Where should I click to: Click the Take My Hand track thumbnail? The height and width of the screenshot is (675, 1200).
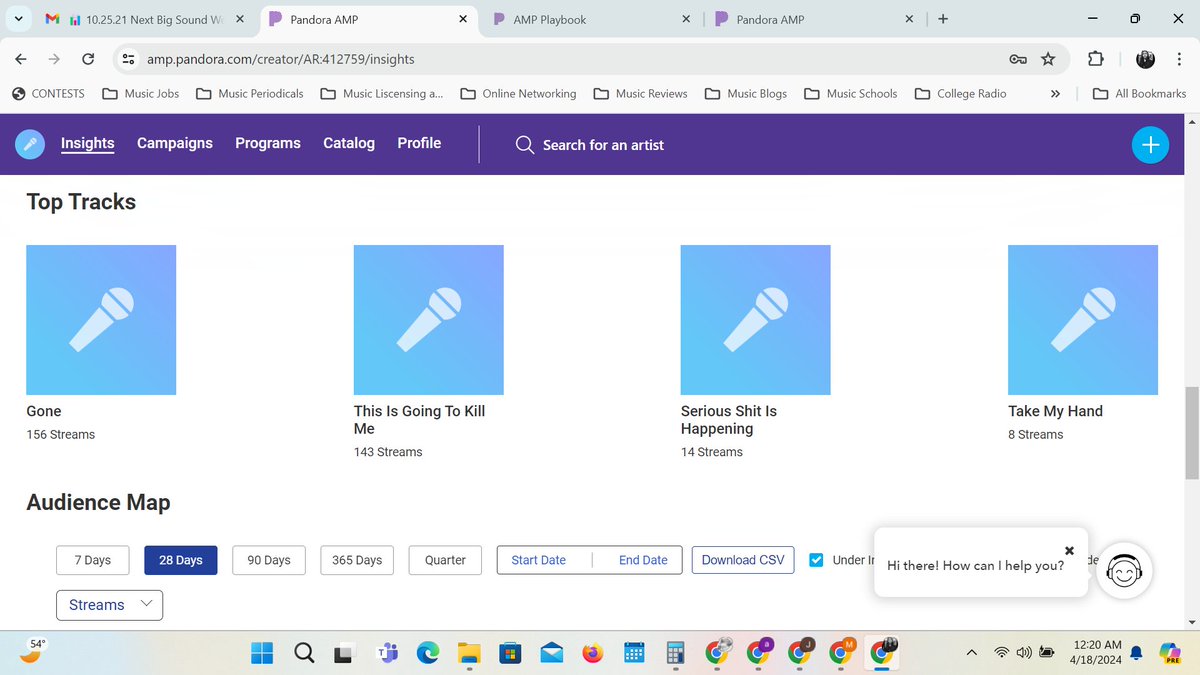(1083, 320)
